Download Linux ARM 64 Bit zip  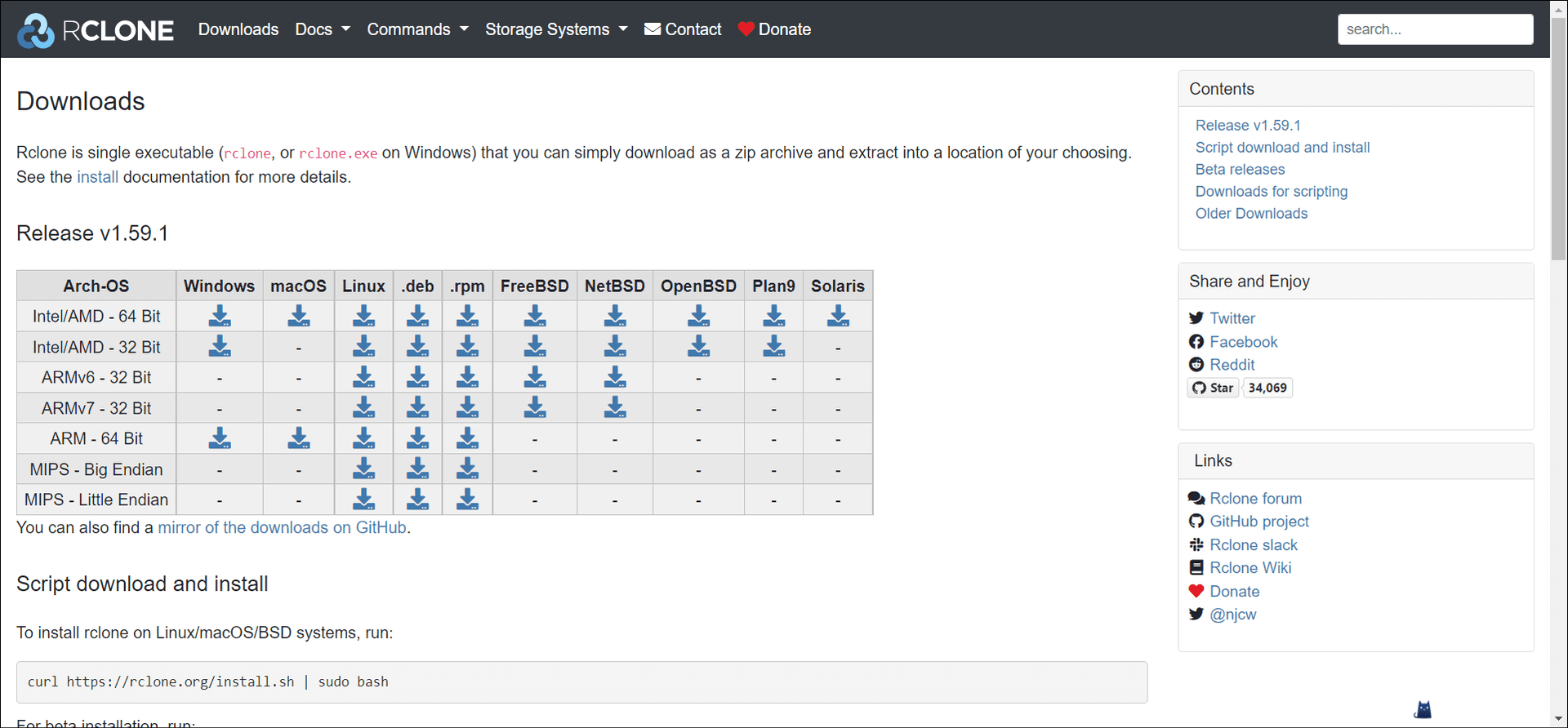tap(364, 438)
